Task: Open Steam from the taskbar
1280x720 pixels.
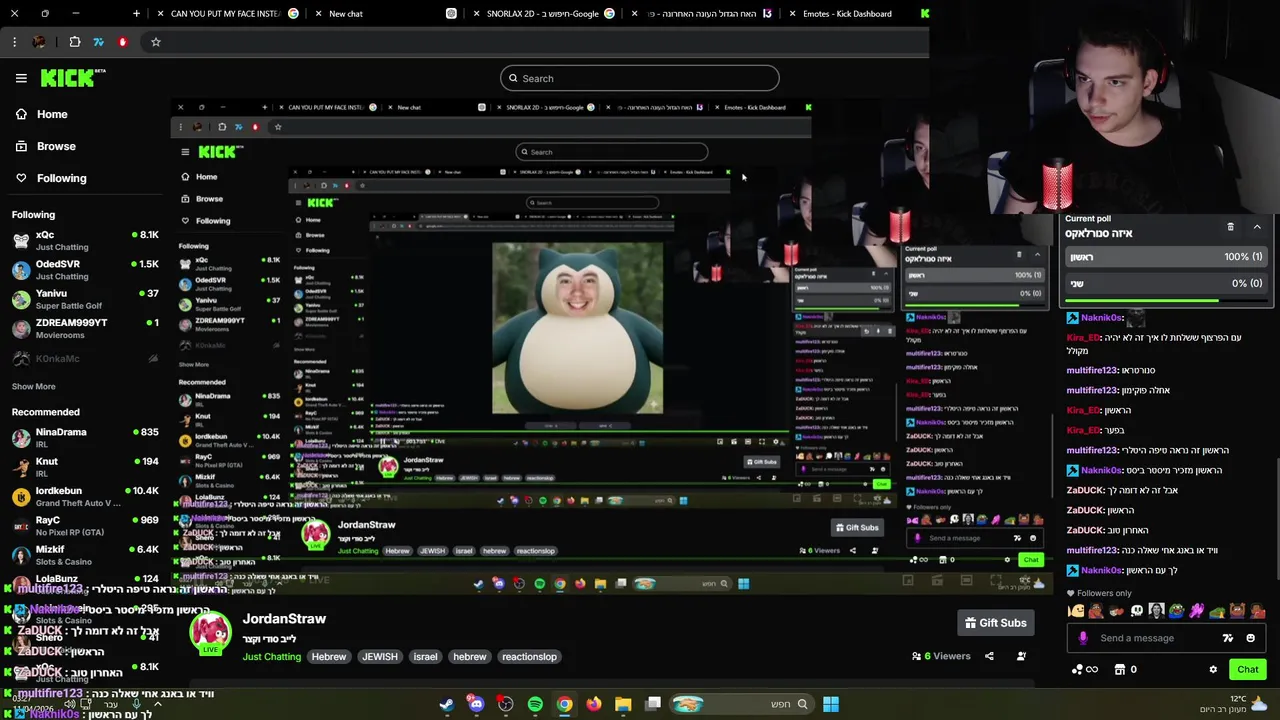Action: pos(446,704)
